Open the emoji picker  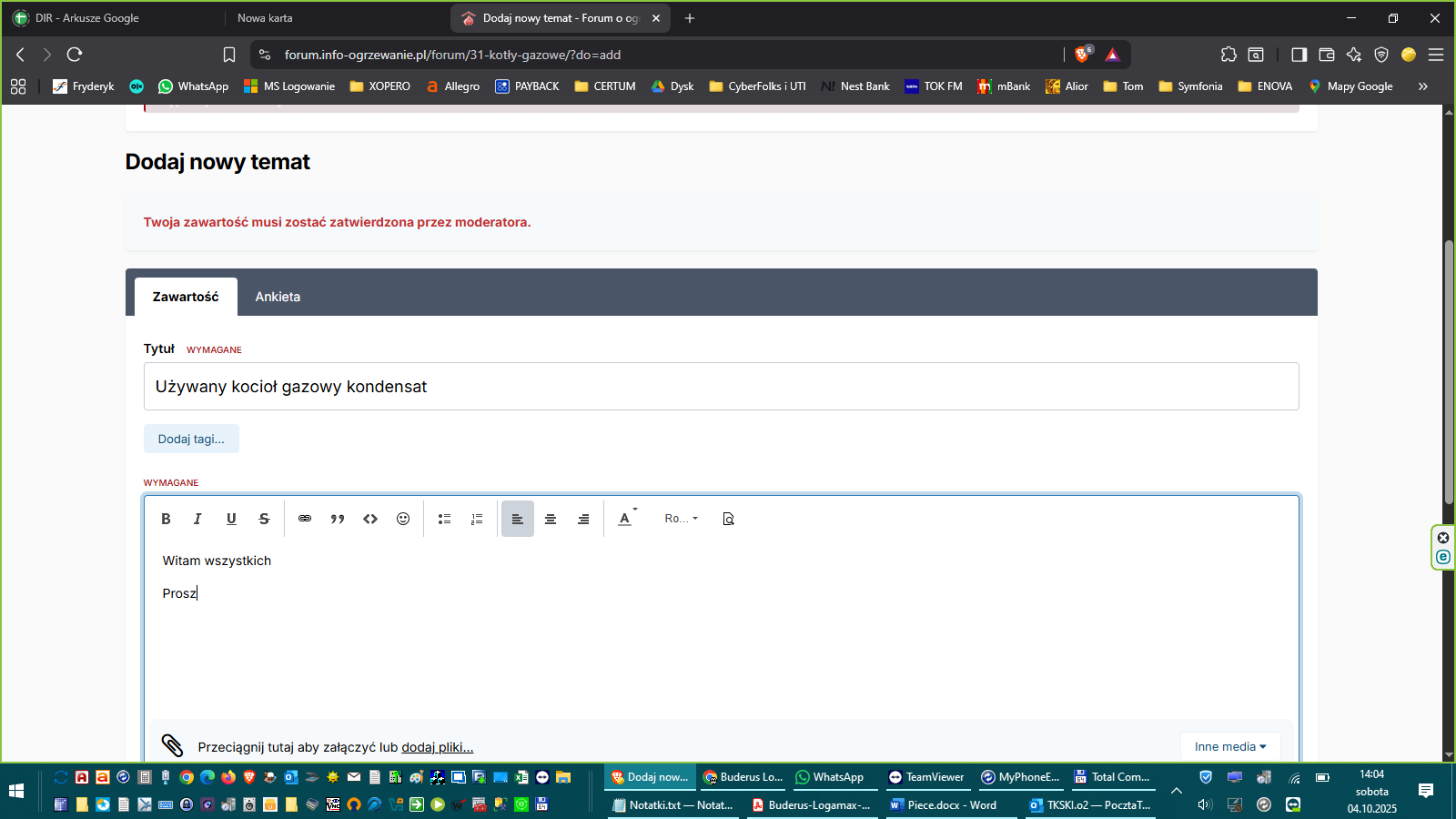coord(403,519)
